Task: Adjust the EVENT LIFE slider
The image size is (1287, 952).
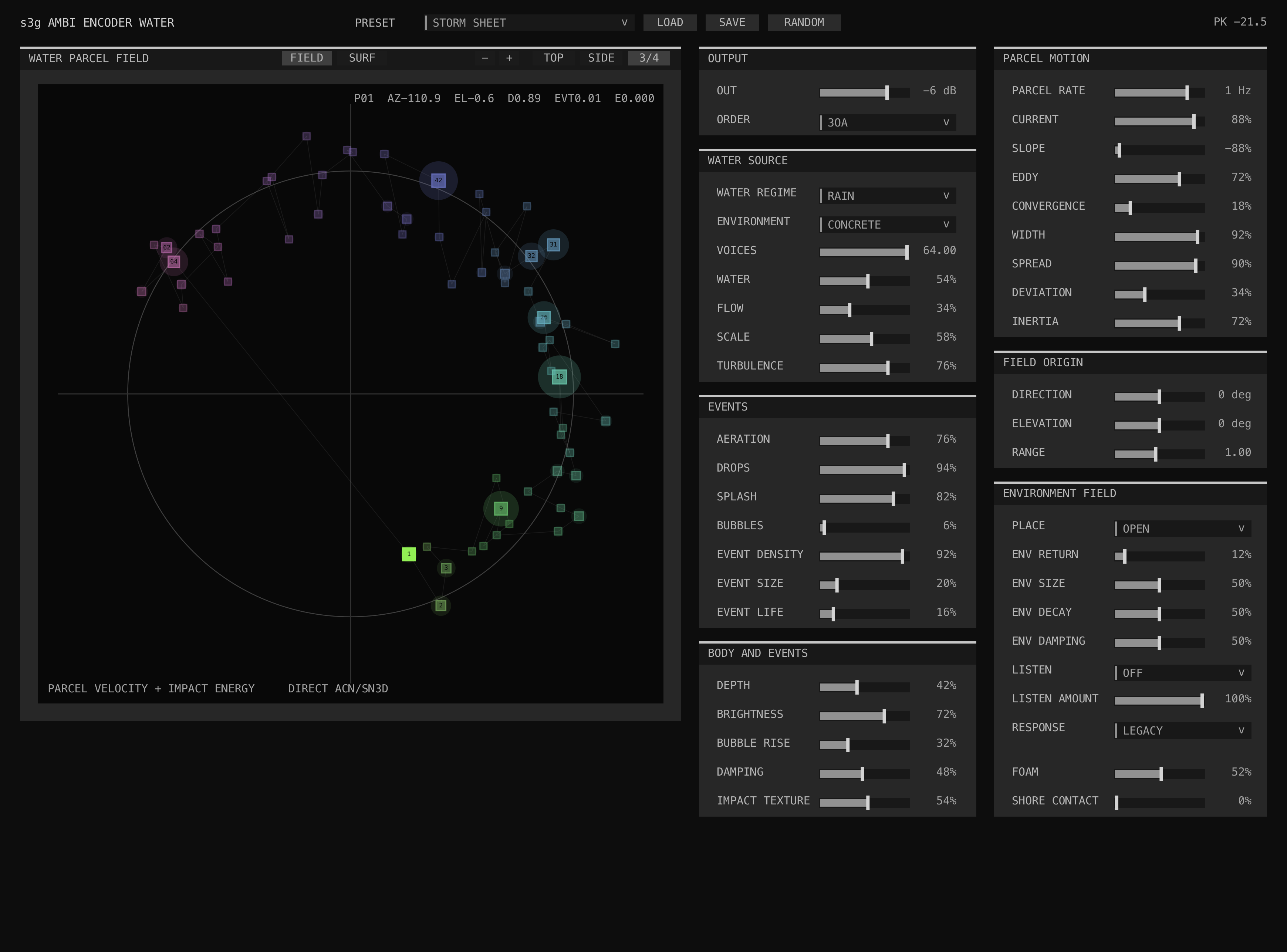Action: click(x=865, y=613)
